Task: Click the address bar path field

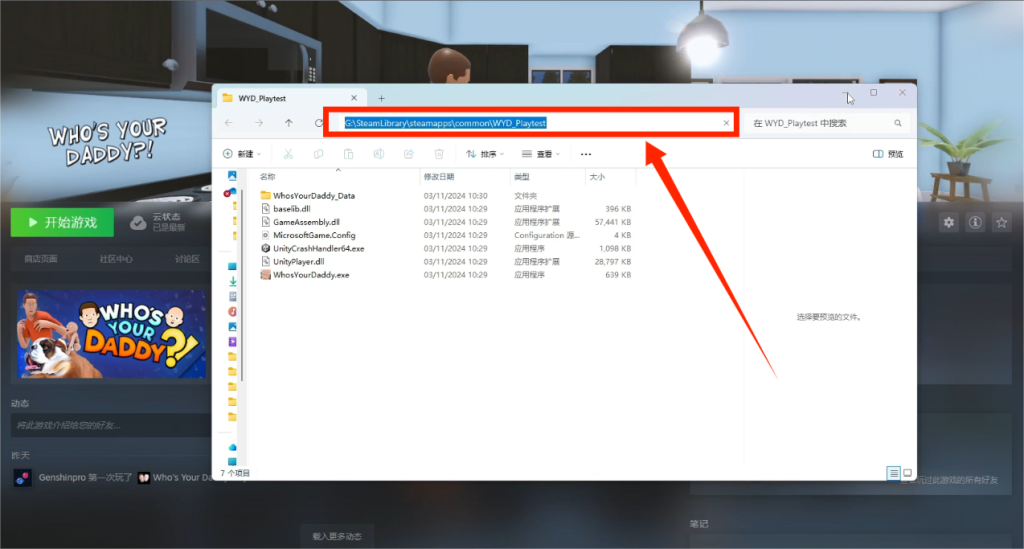Action: click(532, 123)
